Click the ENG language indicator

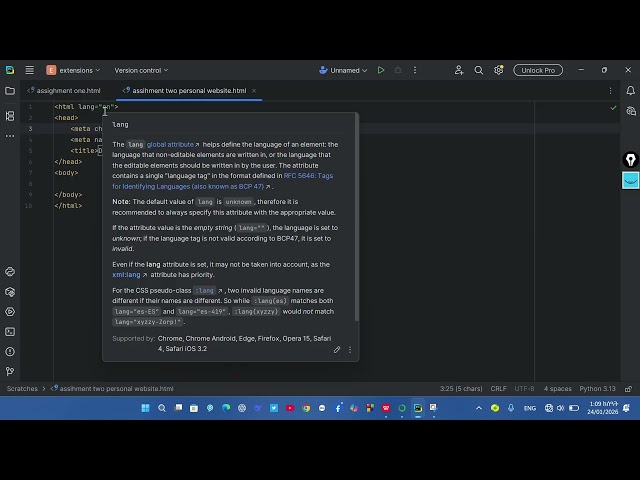point(530,408)
